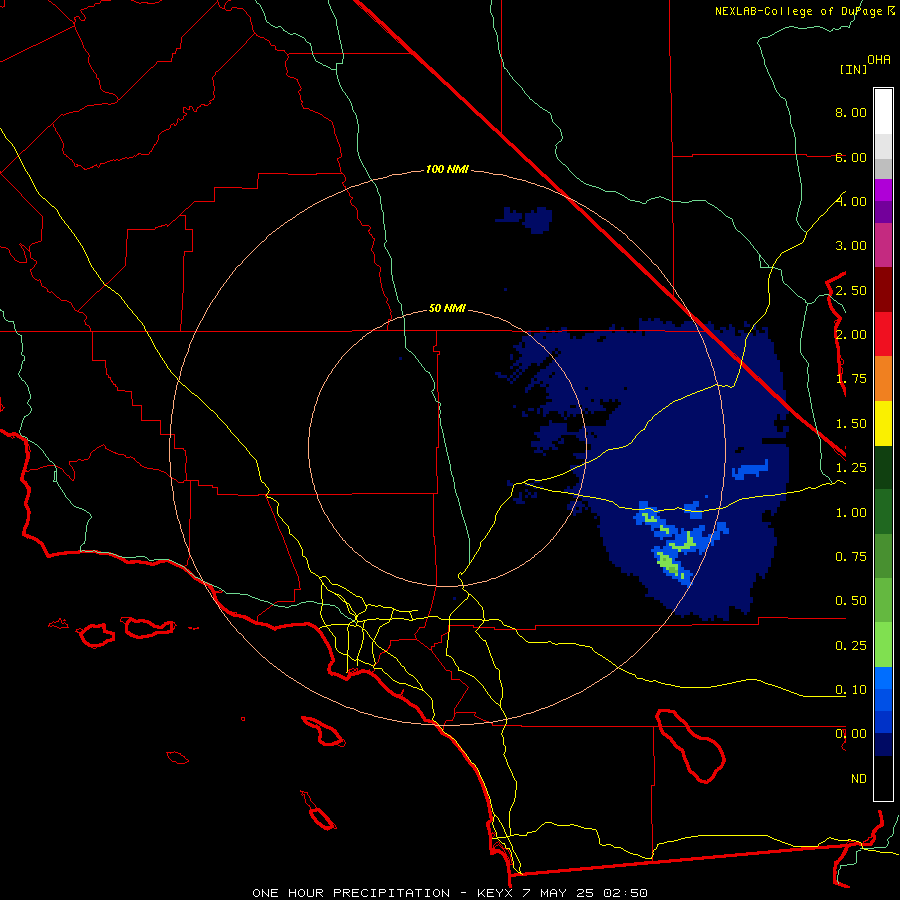
Task: Click the 8.00 scale value
Action: pos(851,112)
